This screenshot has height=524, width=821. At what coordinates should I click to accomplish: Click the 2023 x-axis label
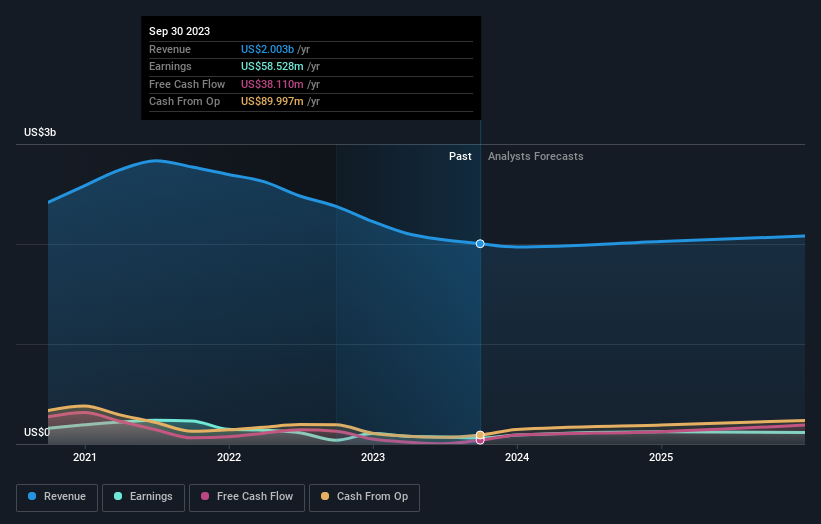(x=373, y=457)
